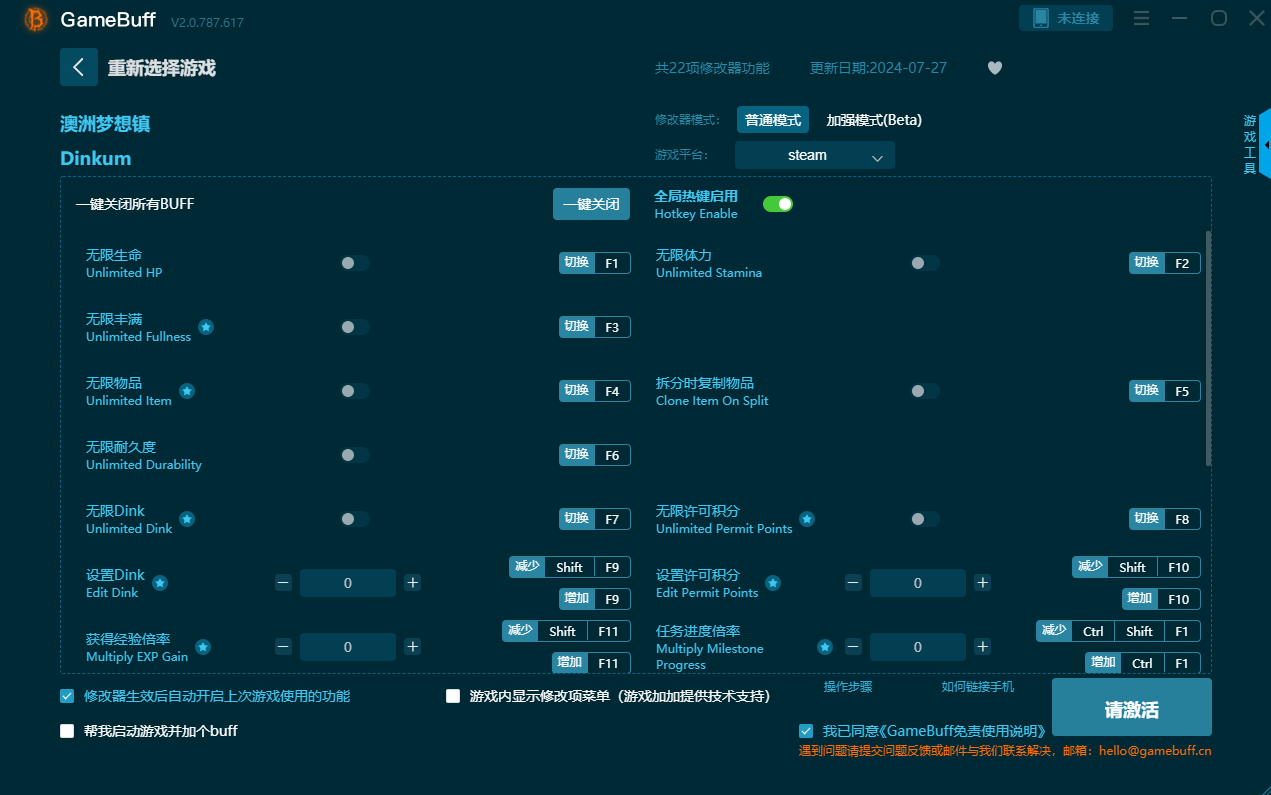Increase Multiply Milestone Progress with plus
The width and height of the screenshot is (1271, 795).
982,646
